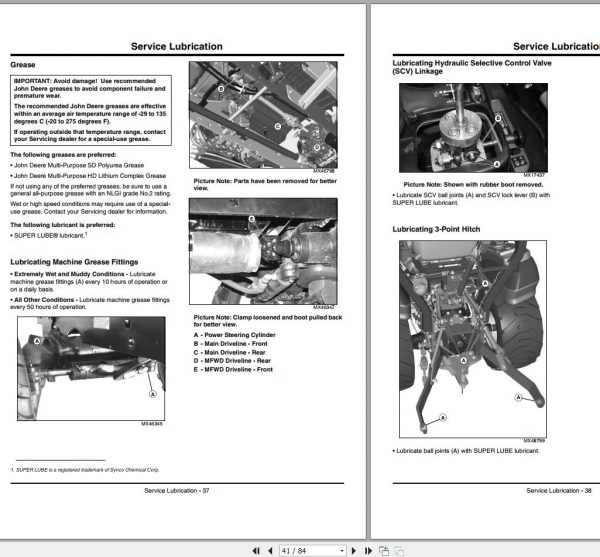The height and width of the screenshot is (557, 600).
Task: Click 'A - Power Steering Cylinder' legend entry
Action: point(235,335)
